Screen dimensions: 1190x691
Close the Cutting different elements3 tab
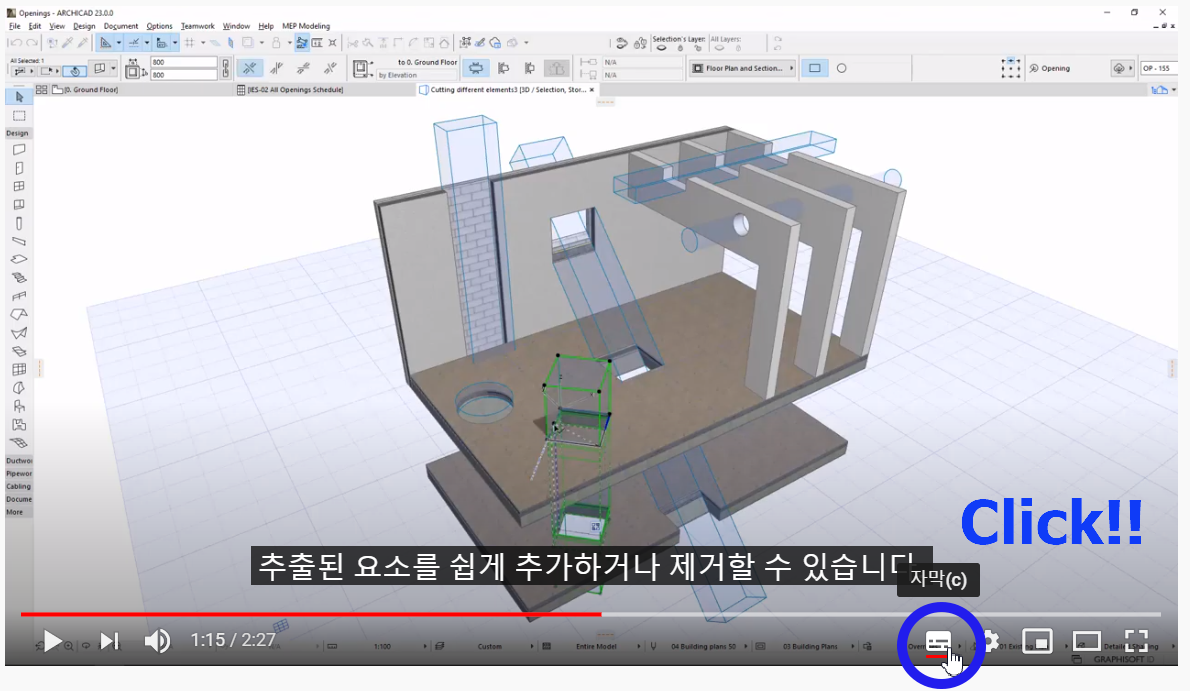pyautogui.click(x=592, y=90)
